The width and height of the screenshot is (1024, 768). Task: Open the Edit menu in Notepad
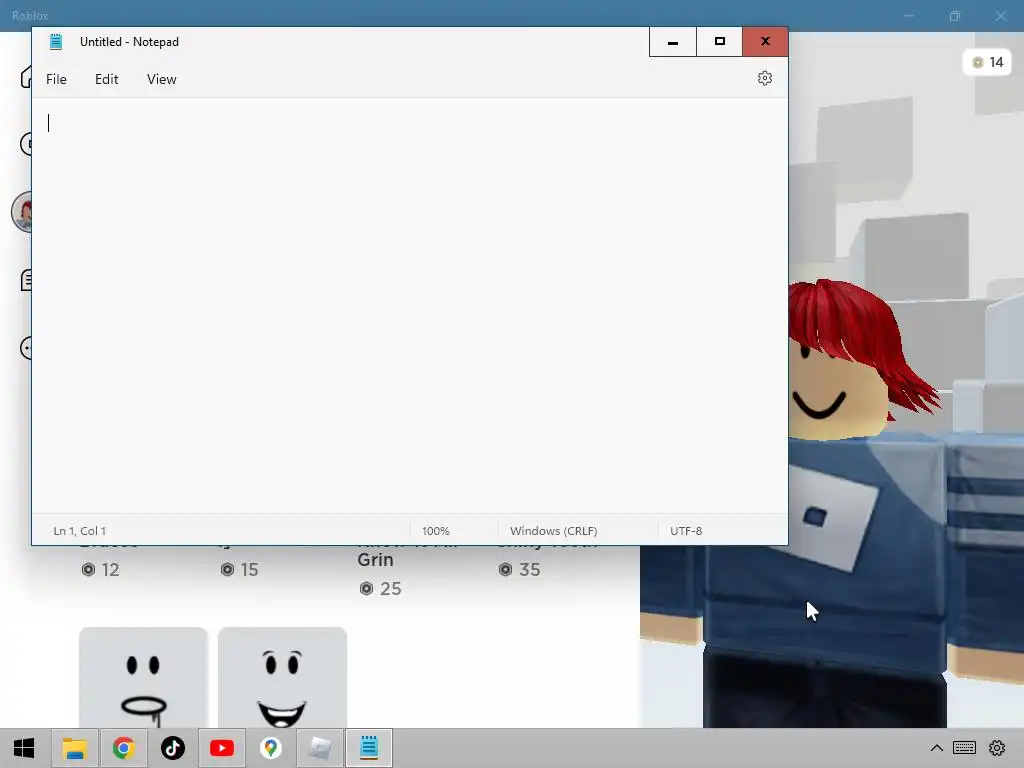click(106, 79)
